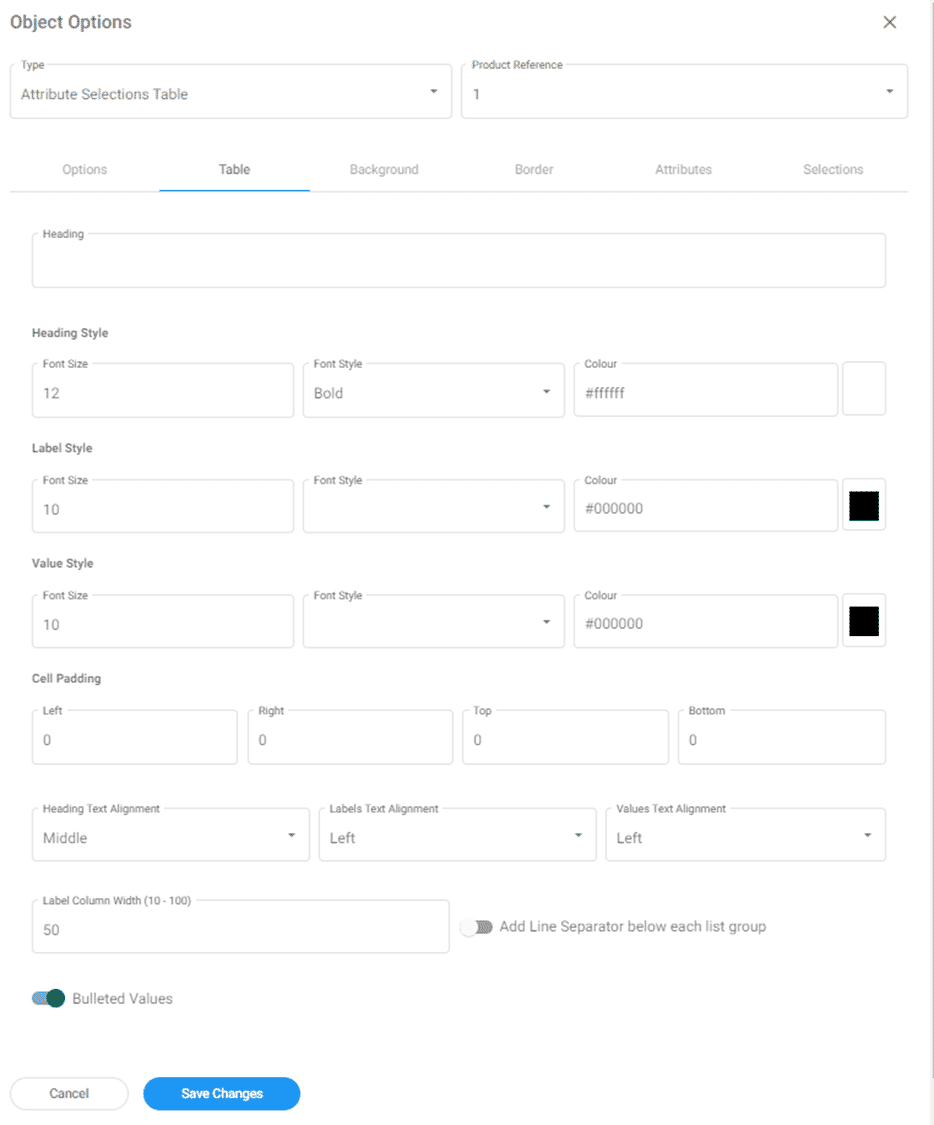Expand the Product Reference dropdown
The width and height of the screenshot is (934, 1125).
[684, 93]
